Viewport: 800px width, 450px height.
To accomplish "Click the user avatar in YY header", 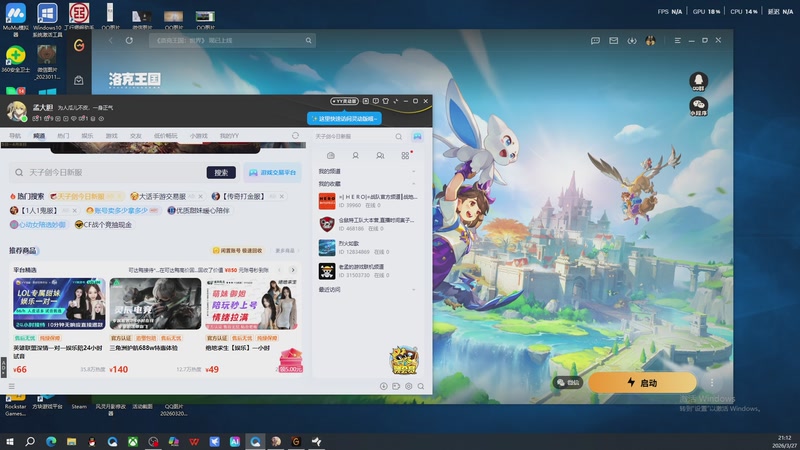I will 16,111.
